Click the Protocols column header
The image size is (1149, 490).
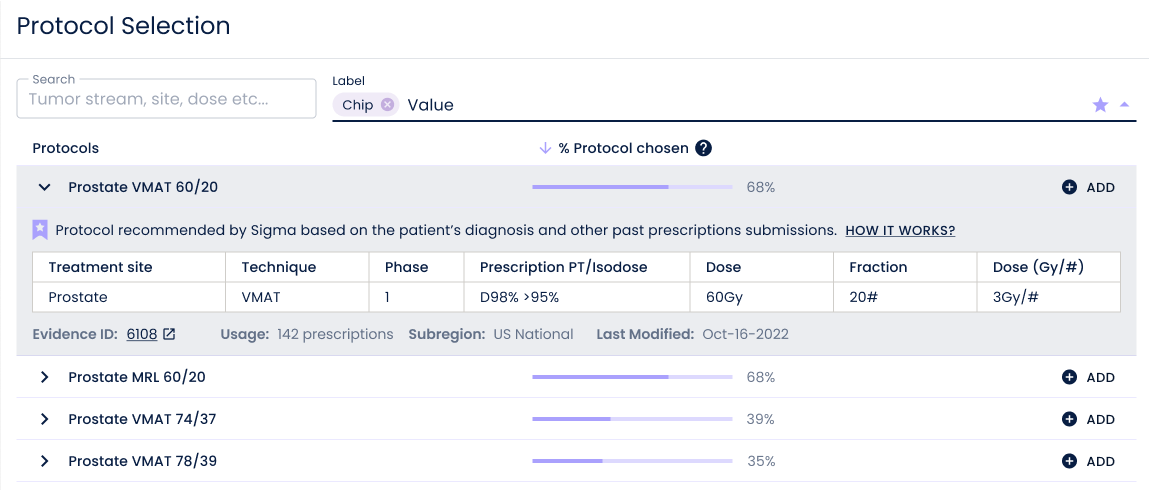[66, 148]
